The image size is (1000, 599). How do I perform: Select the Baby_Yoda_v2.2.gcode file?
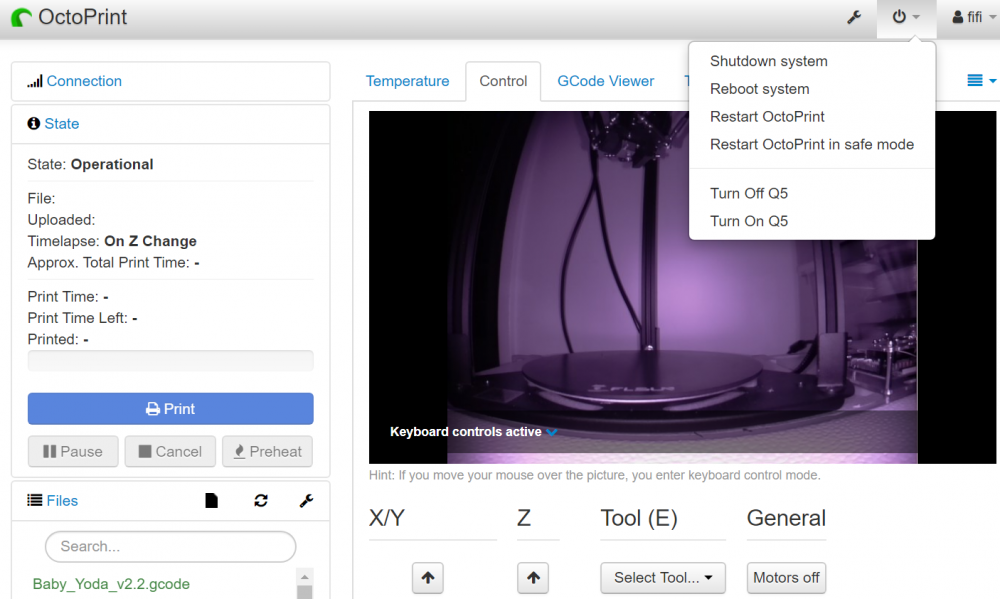point(111,584)
